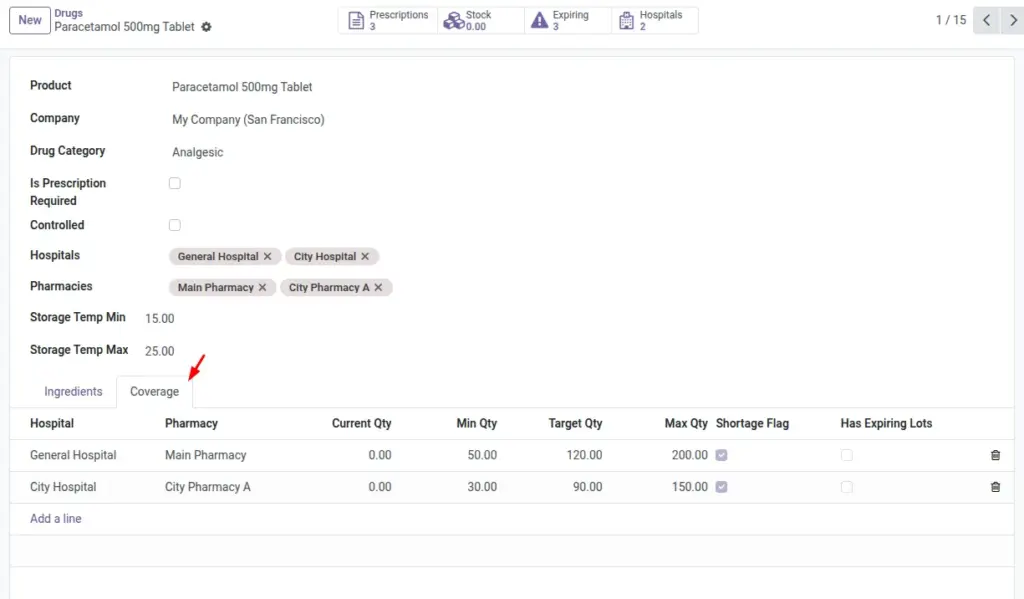The width and height of the screenshot is (1024, 599).
Task: Click Max Qty 200.00 cell
Action: click(x=690, y=455)
